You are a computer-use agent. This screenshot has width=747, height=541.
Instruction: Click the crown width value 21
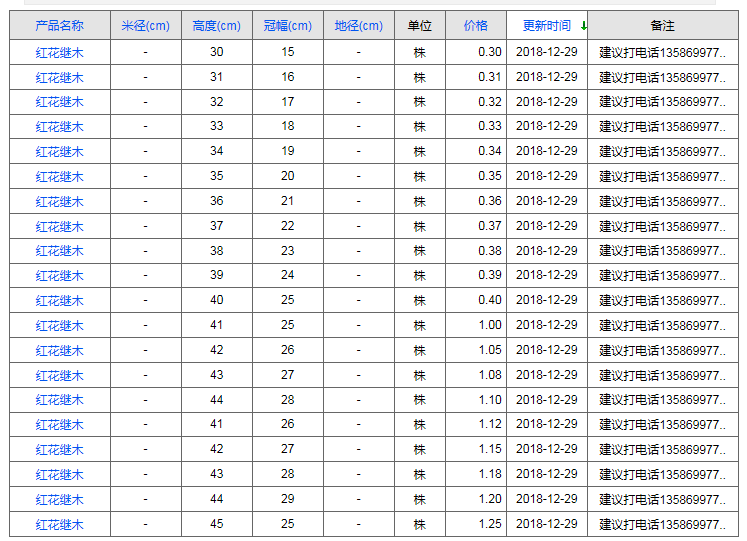[x=288, y=201]
